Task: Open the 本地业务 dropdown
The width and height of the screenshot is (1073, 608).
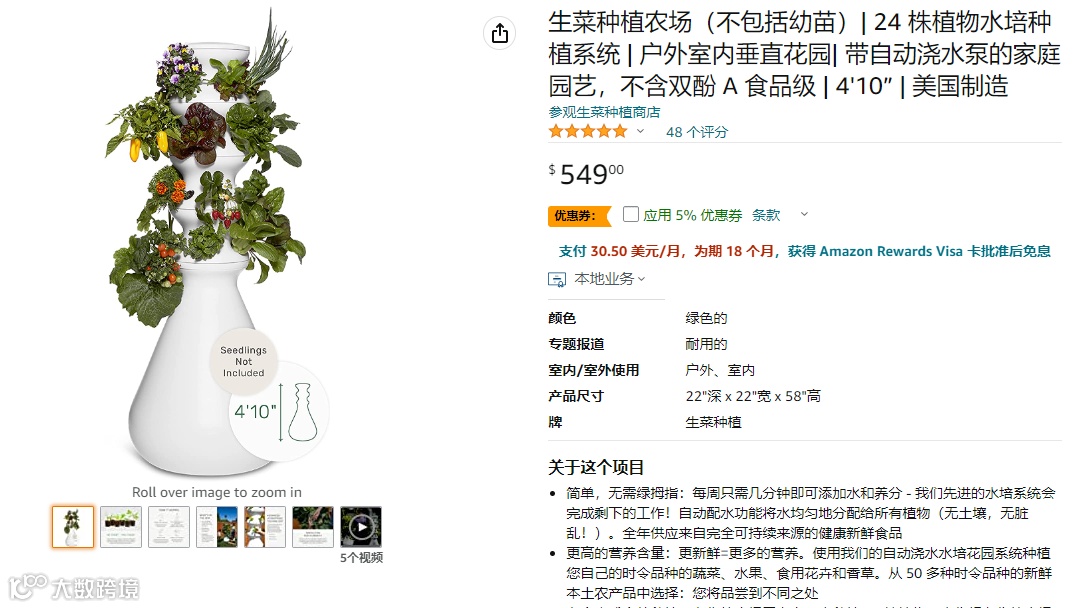Action: click(609, 279)
